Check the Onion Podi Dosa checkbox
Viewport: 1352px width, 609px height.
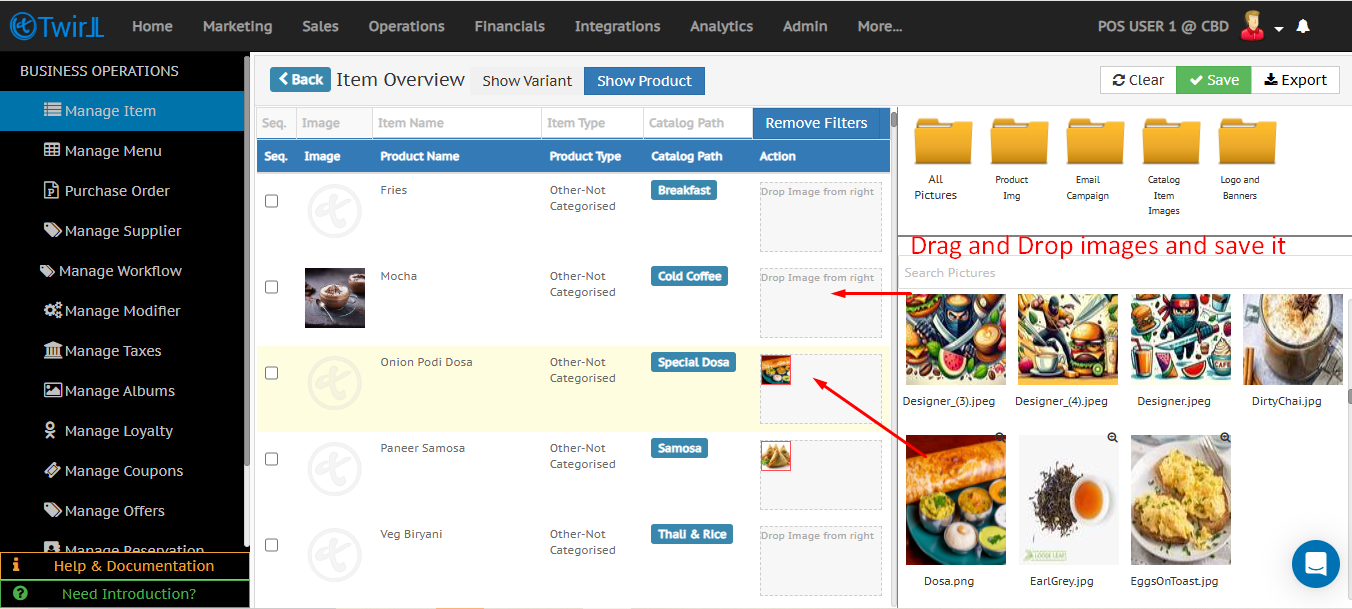point(271,373)
